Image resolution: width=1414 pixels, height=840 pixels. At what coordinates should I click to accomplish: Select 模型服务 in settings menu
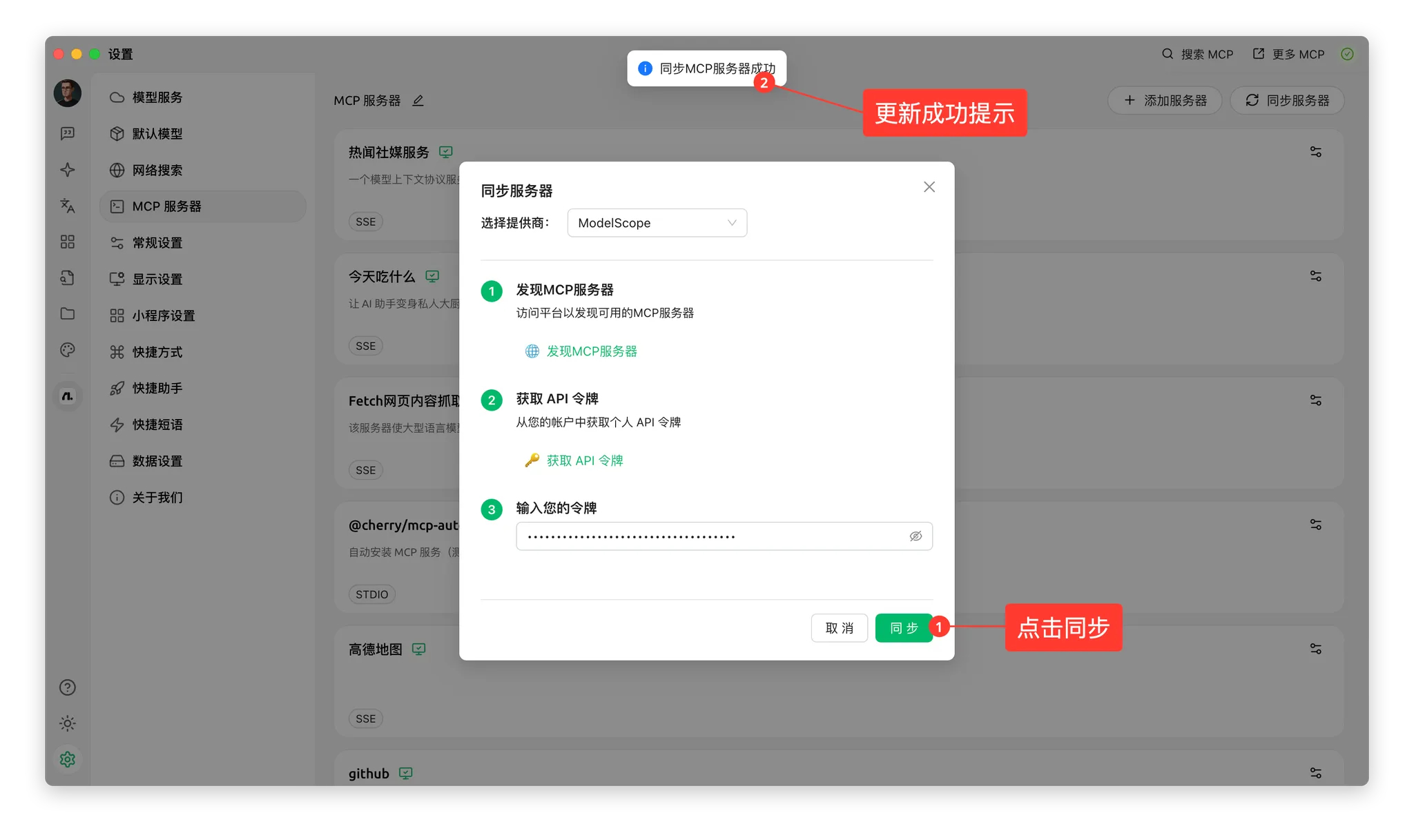pyautogui.click(x=157, y=97)
